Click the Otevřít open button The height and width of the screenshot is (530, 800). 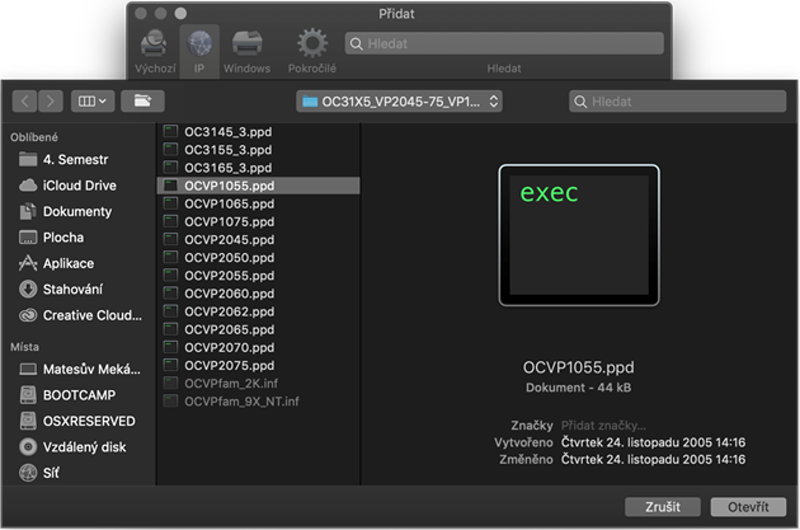point(748,507)
